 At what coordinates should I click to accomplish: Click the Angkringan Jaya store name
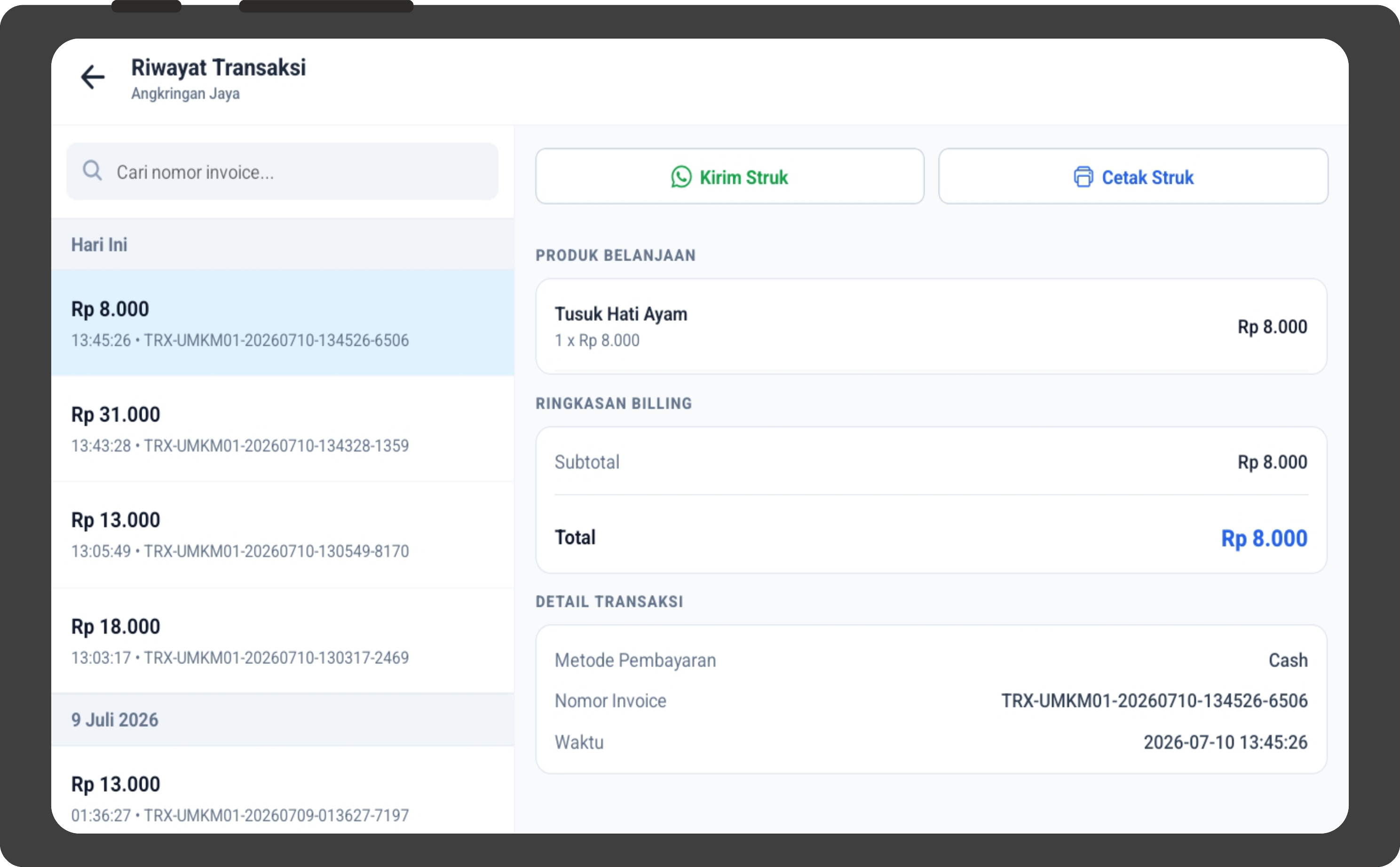(x=185, y=94)
